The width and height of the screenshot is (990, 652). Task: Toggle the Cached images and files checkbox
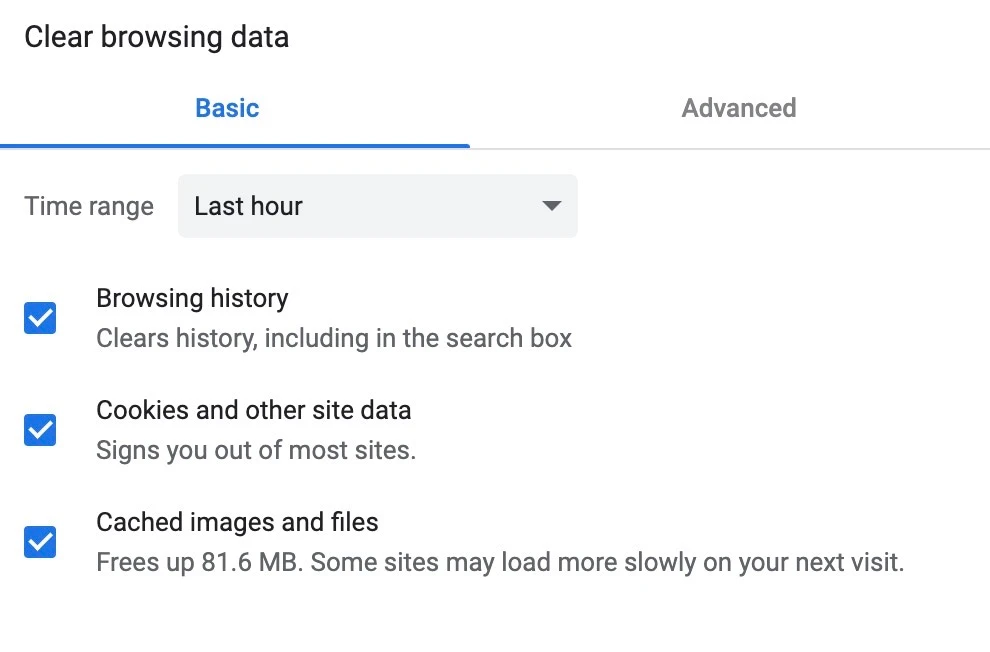click(40, 543)
